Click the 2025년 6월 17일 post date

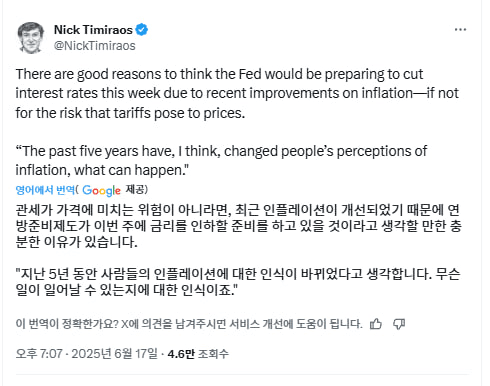click(x=115, y=354)
